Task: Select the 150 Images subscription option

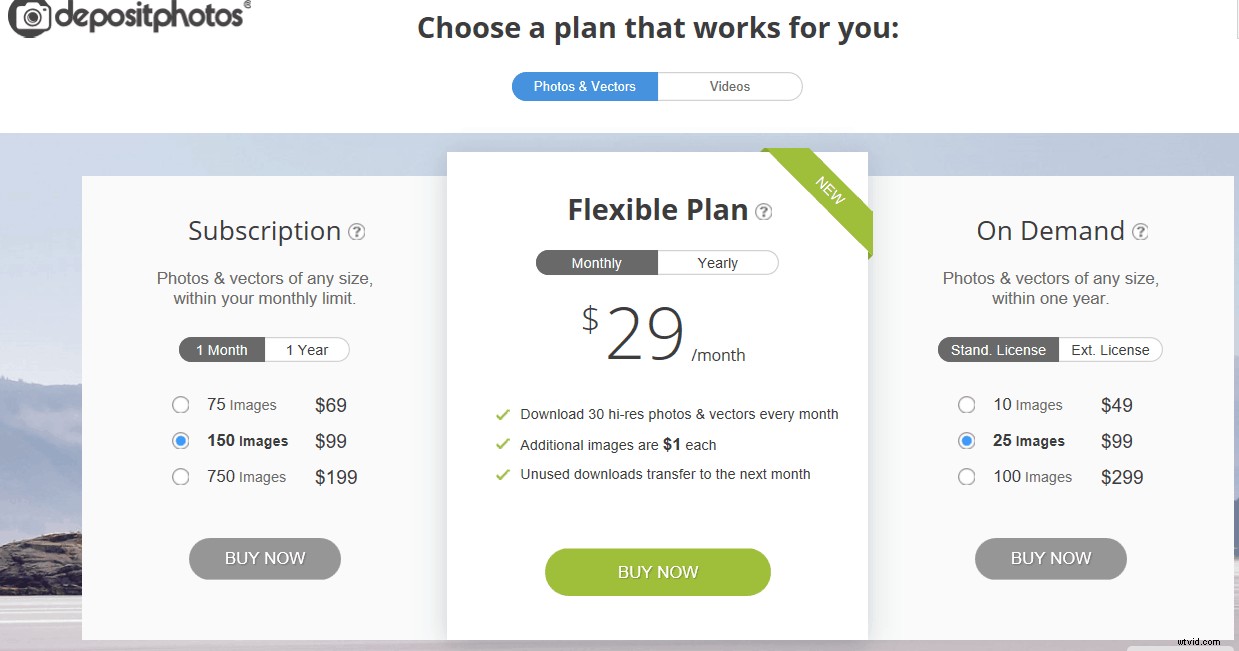Action: click(x=181, y=441)
